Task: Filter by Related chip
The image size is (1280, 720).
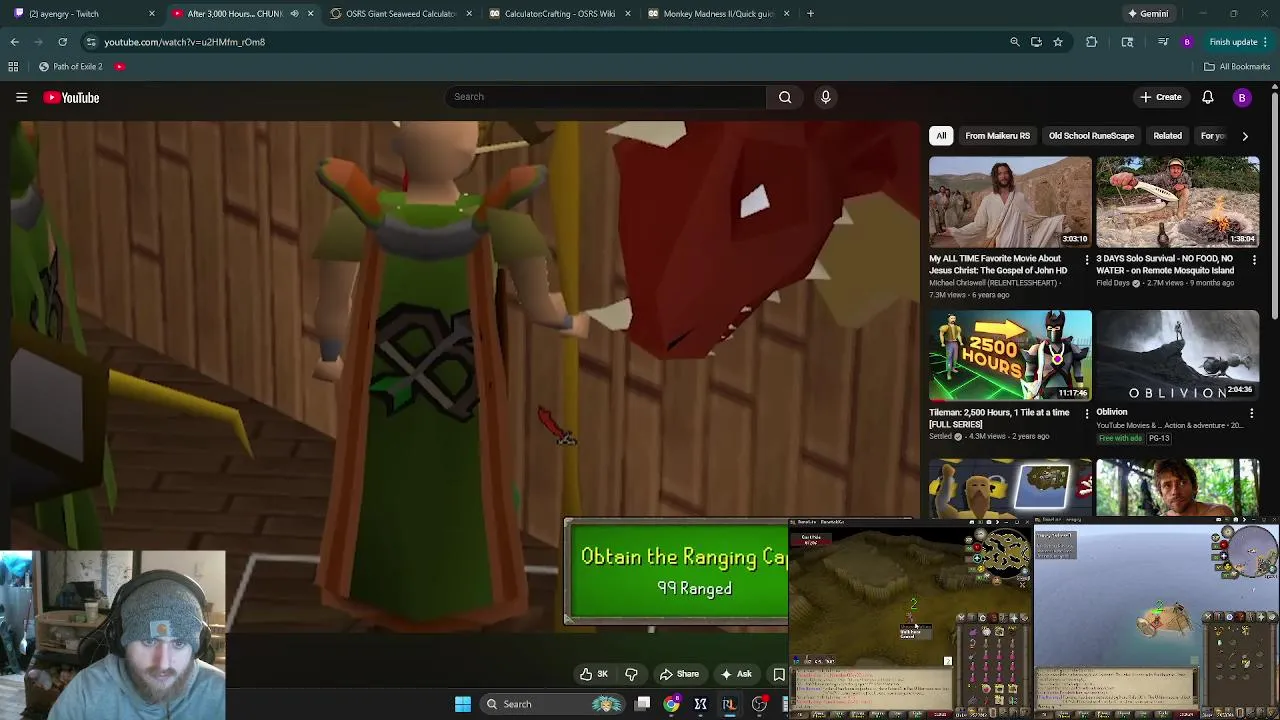Action: coord(1167,136)
